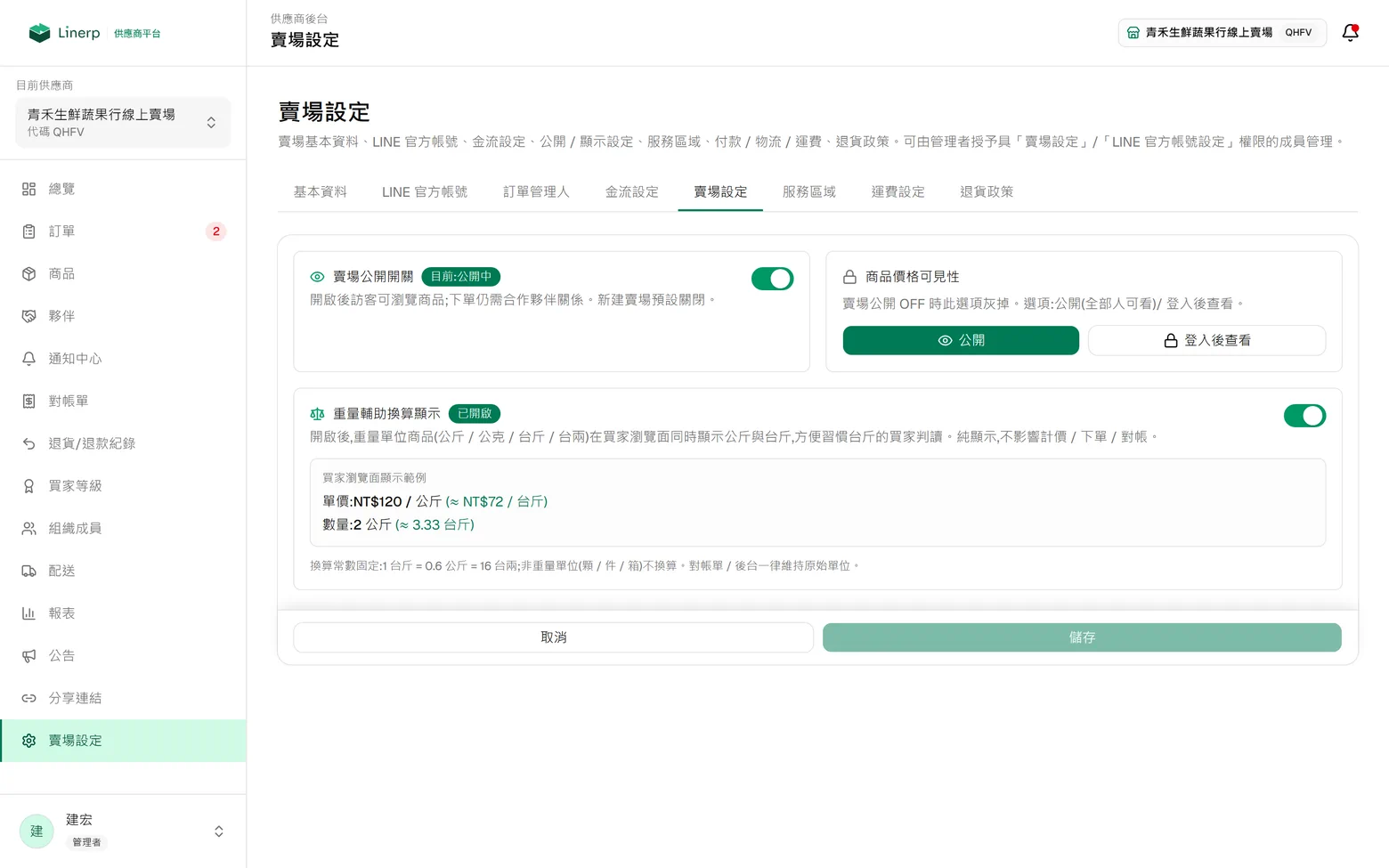Click the 供應商平台 label beside logo

[137, 34]
